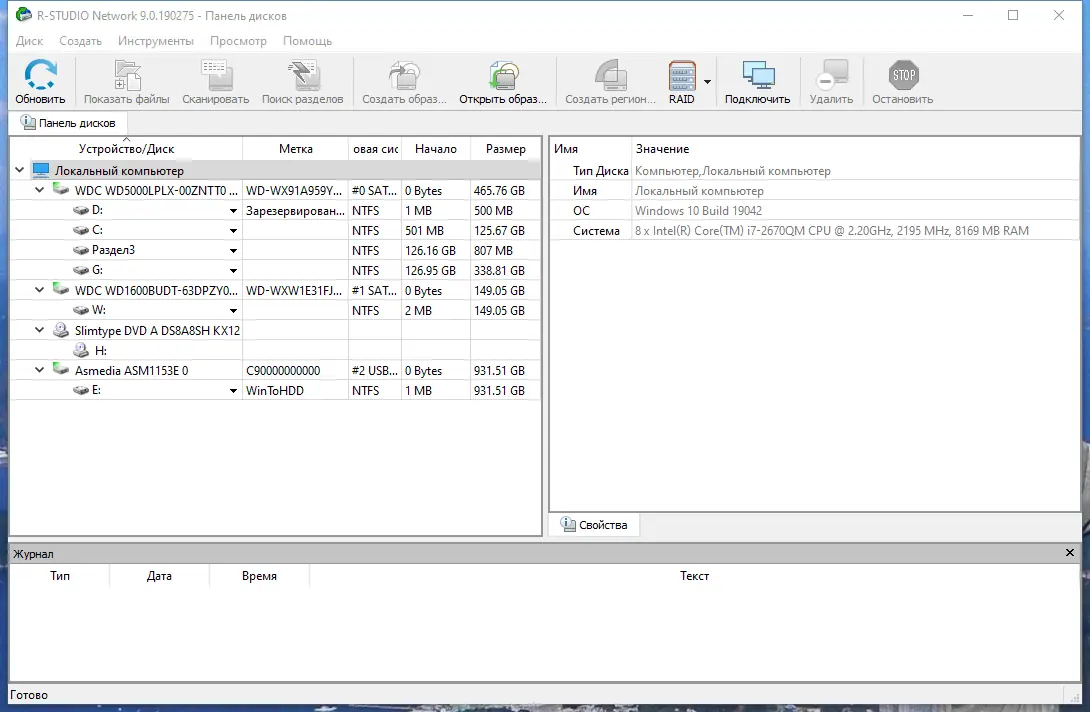Open the Инструменты menu
The height and width of the screenshot is (712, 1090).
coord(156,41)
